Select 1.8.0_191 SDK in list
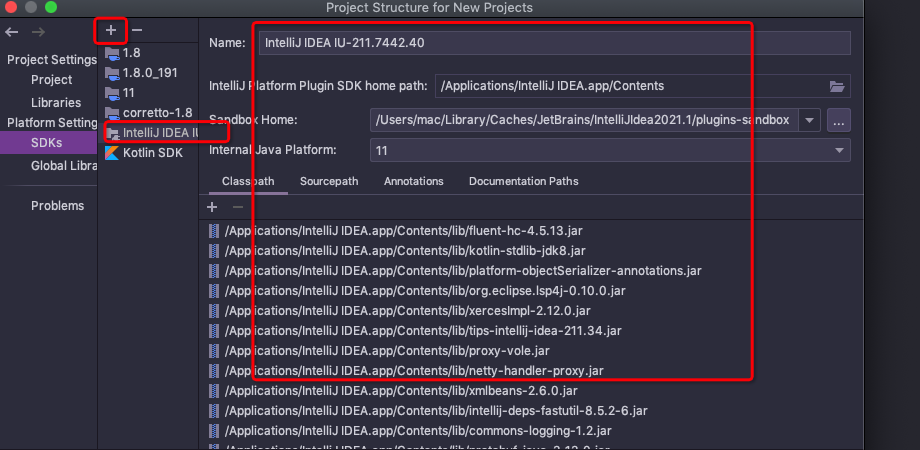The image size is (920, 450). point(148,73)
